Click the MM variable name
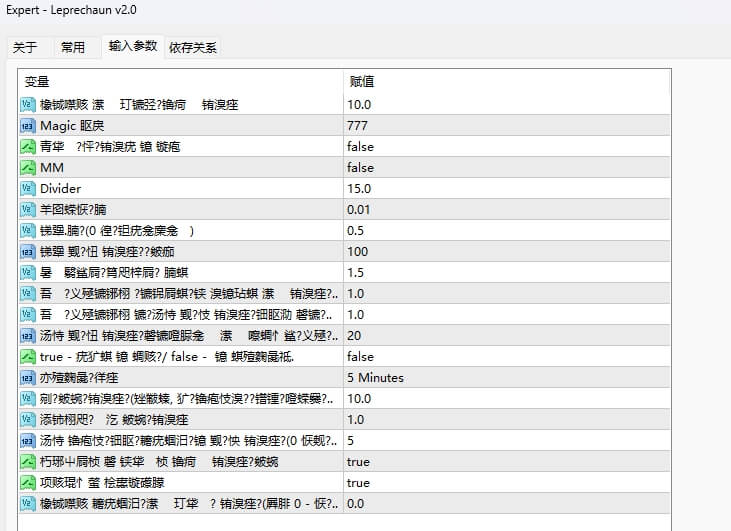The width and height of the screenshot is (731, 531). pyautogui.click(x=52, y=168)
